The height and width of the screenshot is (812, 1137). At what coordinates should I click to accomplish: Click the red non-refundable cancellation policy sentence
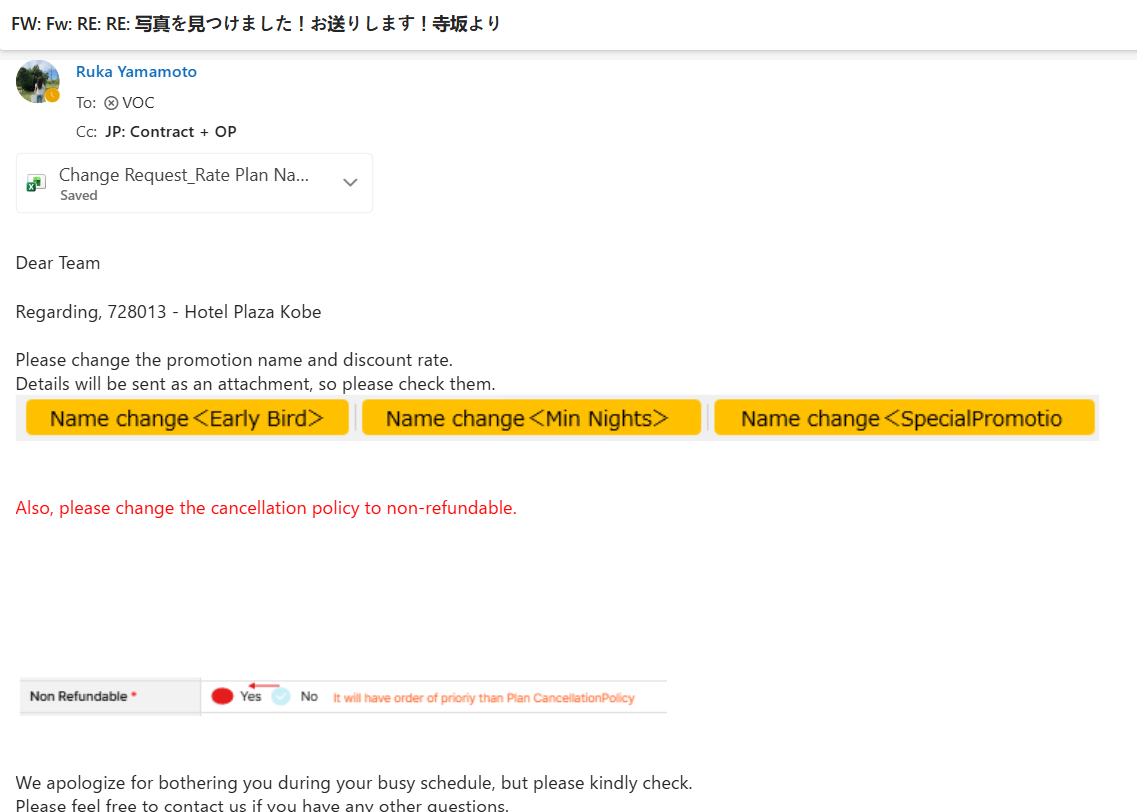click(x=266, y=508)
